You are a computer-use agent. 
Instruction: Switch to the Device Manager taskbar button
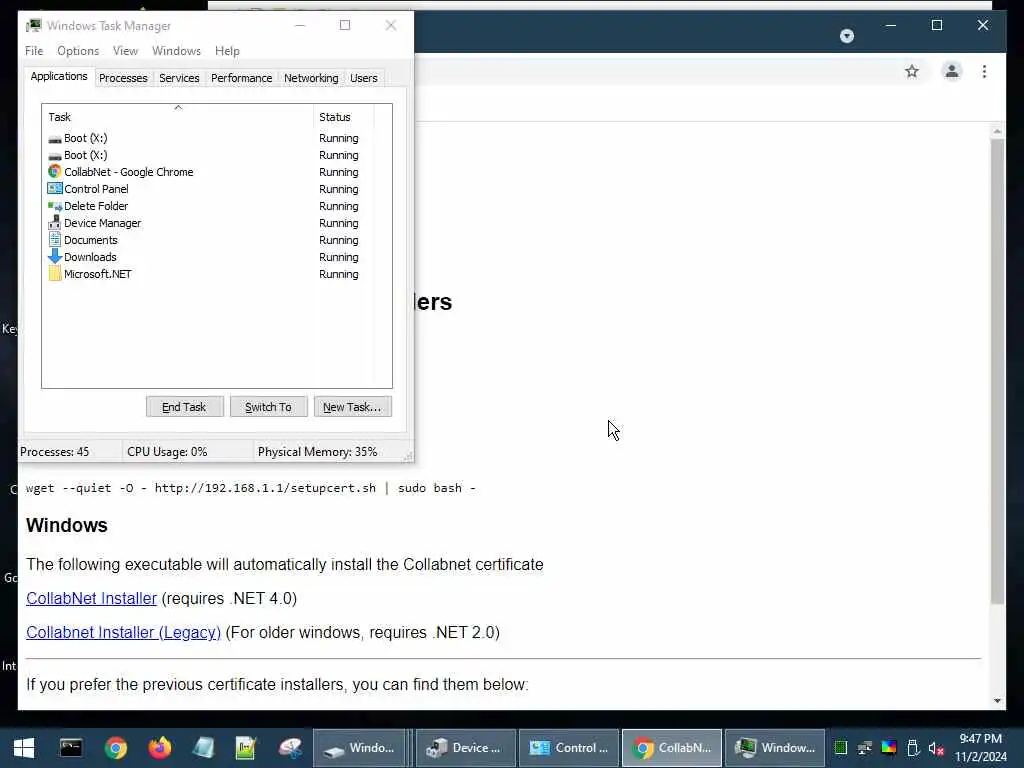tap(466, 748)
